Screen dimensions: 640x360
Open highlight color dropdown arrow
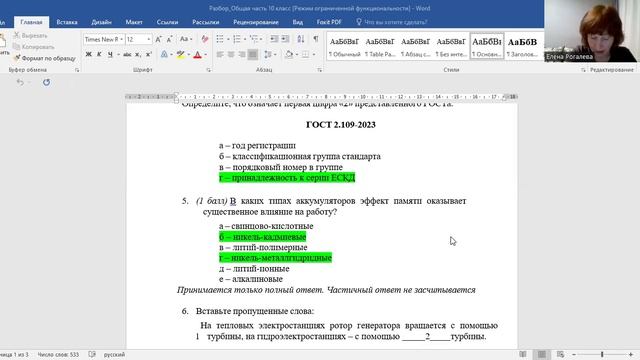click(189, 55)
